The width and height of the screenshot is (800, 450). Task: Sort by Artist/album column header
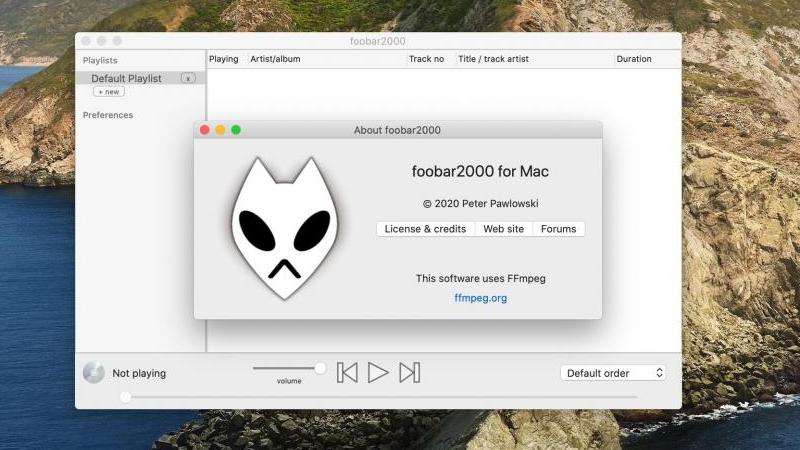coord(275,59)
